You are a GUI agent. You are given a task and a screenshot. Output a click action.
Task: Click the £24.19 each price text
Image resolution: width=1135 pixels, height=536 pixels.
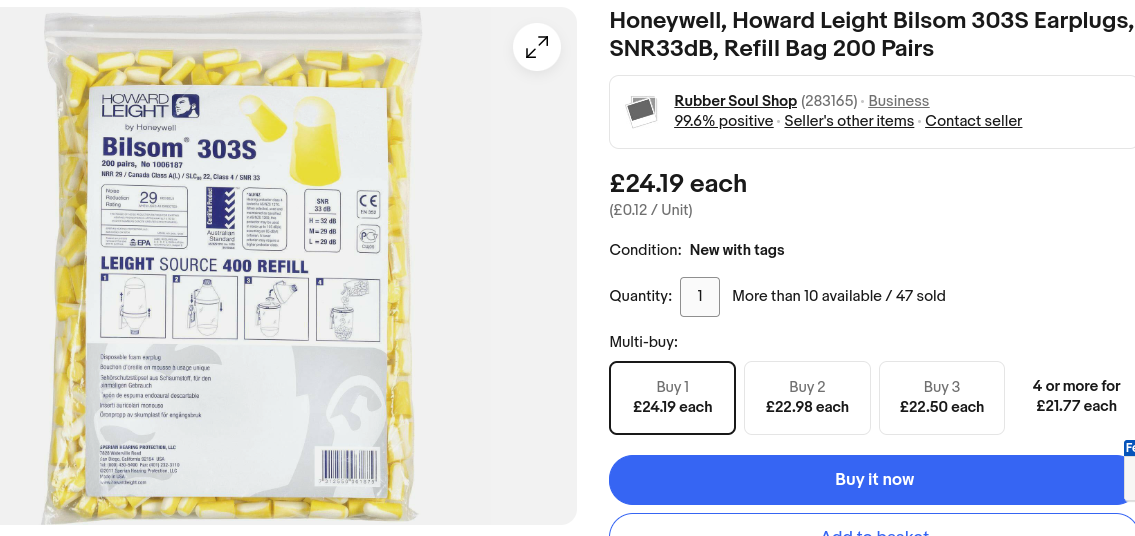click(678, 184)
